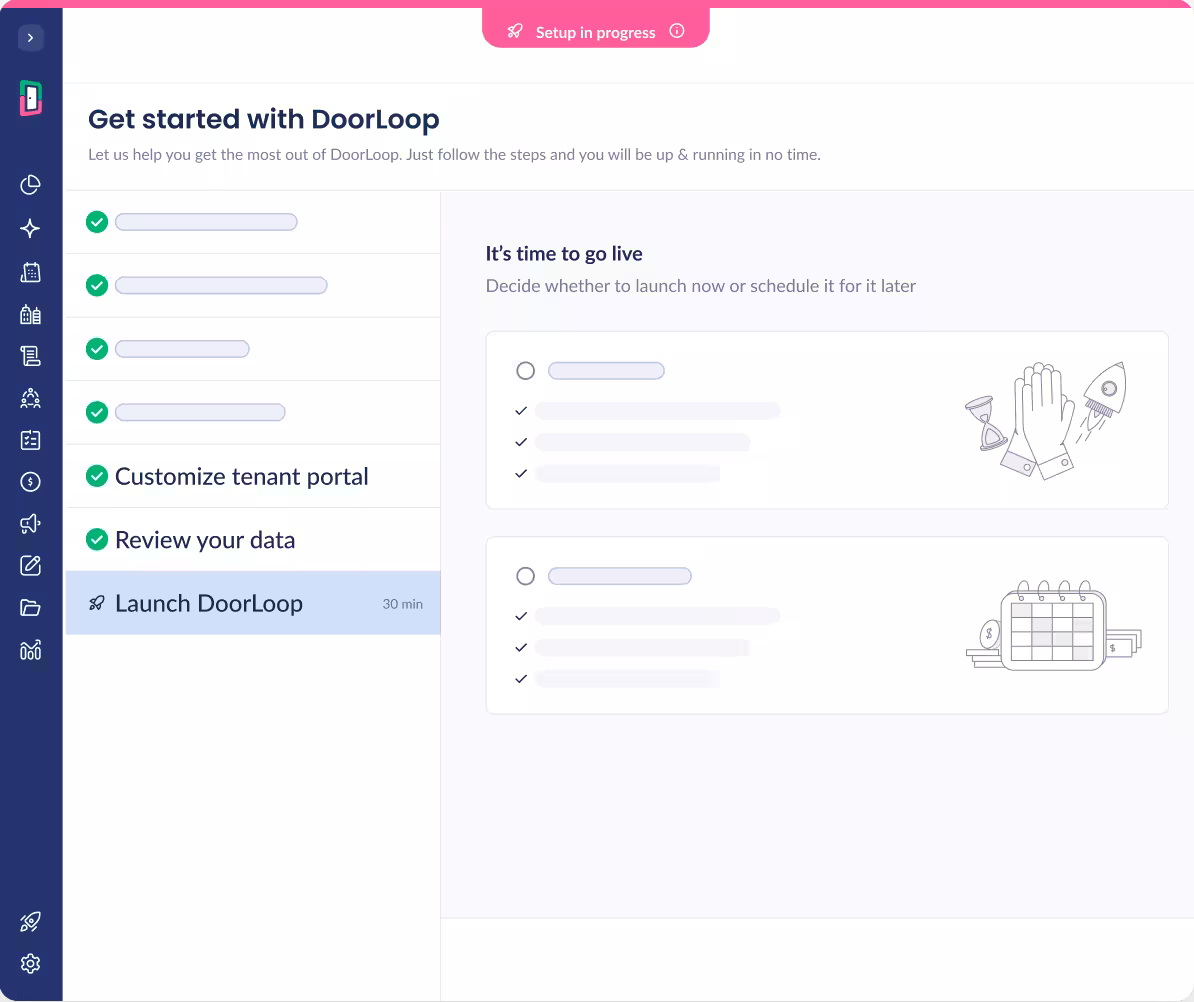
Task: Select the third completed setup step
Action: tap(253, 349)
